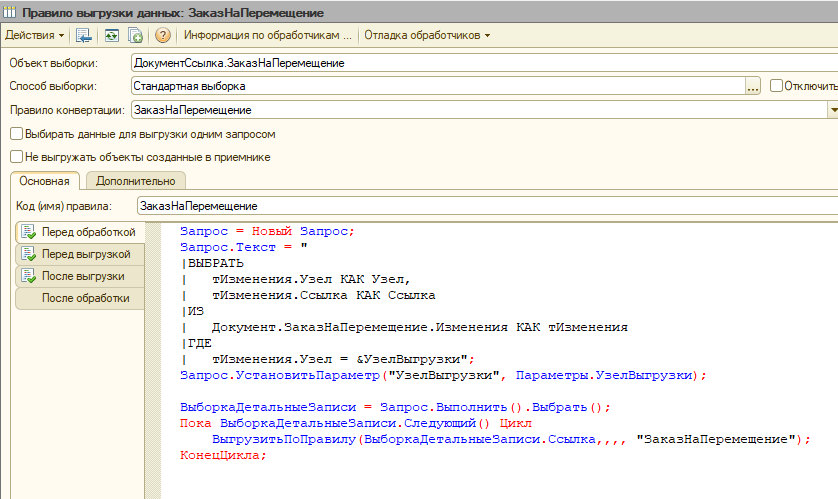Select the После выгрузки handler tab
This screenshot has width=838, height=499.
click(80, 276)
